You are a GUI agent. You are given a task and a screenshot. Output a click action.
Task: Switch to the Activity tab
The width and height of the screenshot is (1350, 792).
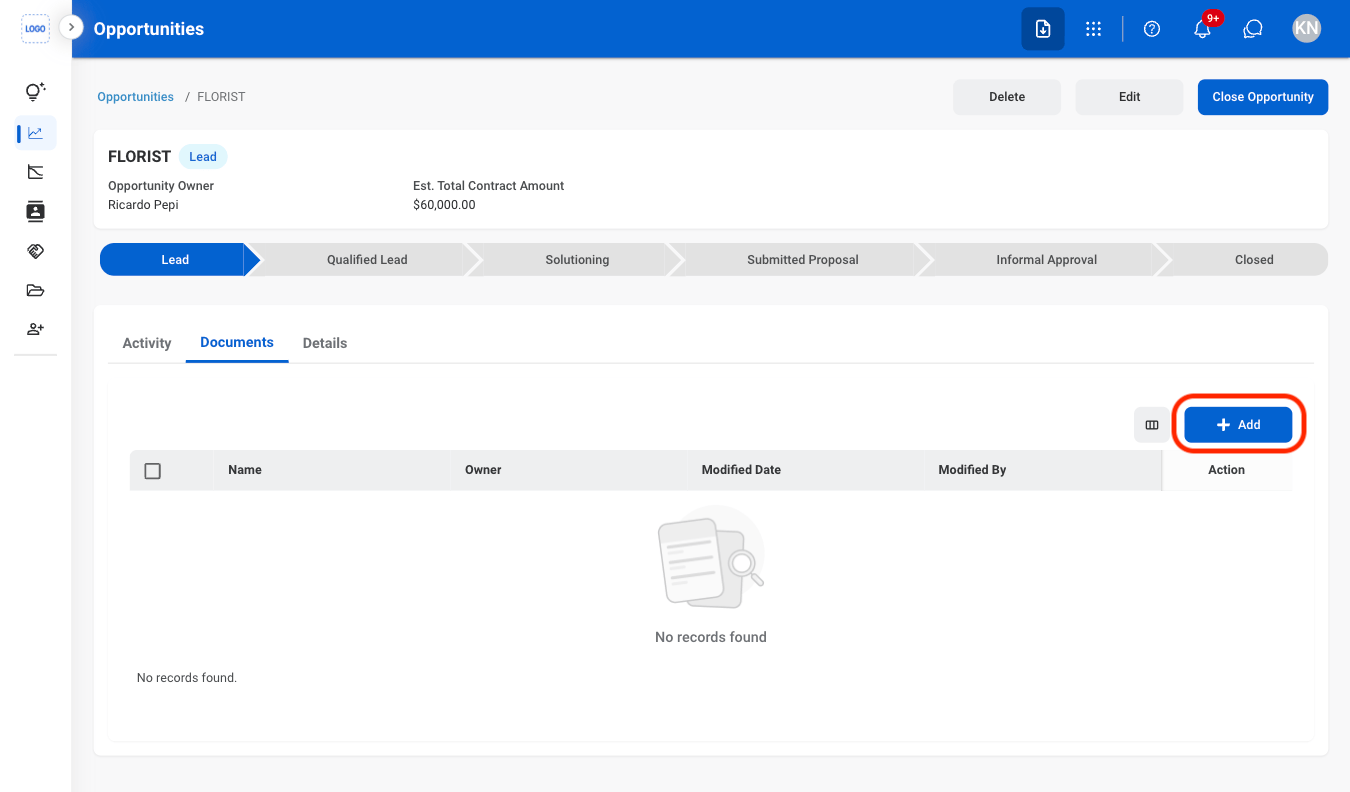pyautogui.click(x=147, y=343)
